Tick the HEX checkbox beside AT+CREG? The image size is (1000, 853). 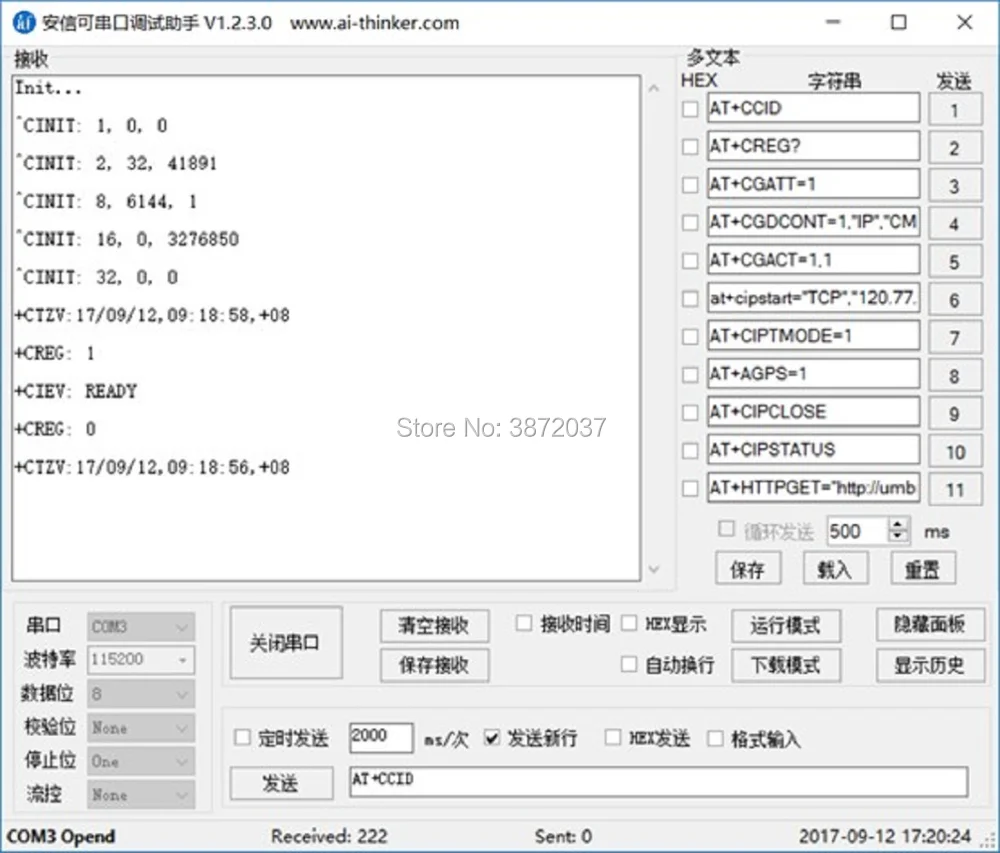(x=690, y=147)
